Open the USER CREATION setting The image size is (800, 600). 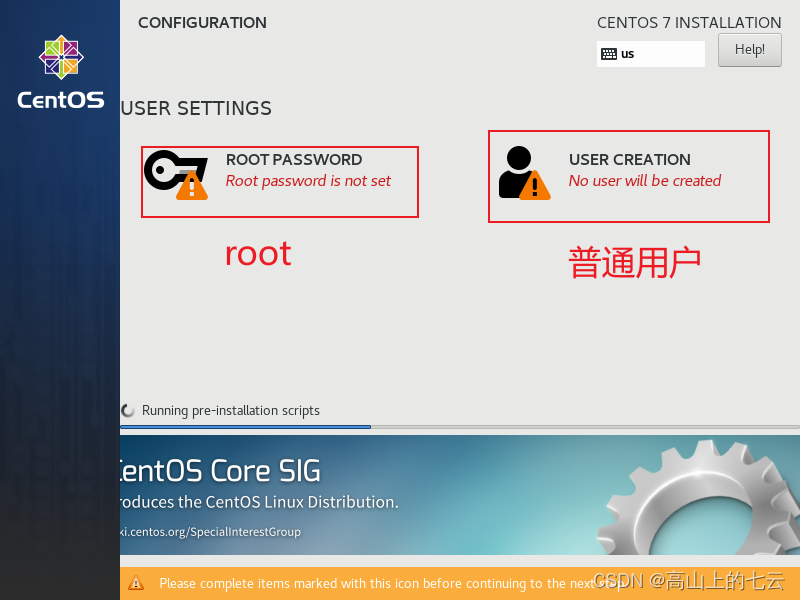pos(629,176)
